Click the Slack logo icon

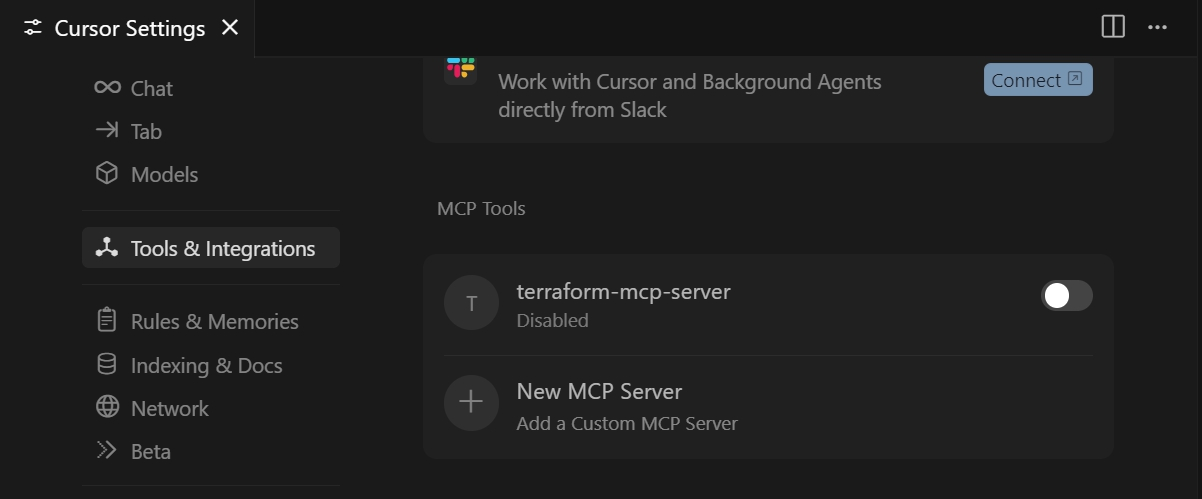click(x=461, y=68)
